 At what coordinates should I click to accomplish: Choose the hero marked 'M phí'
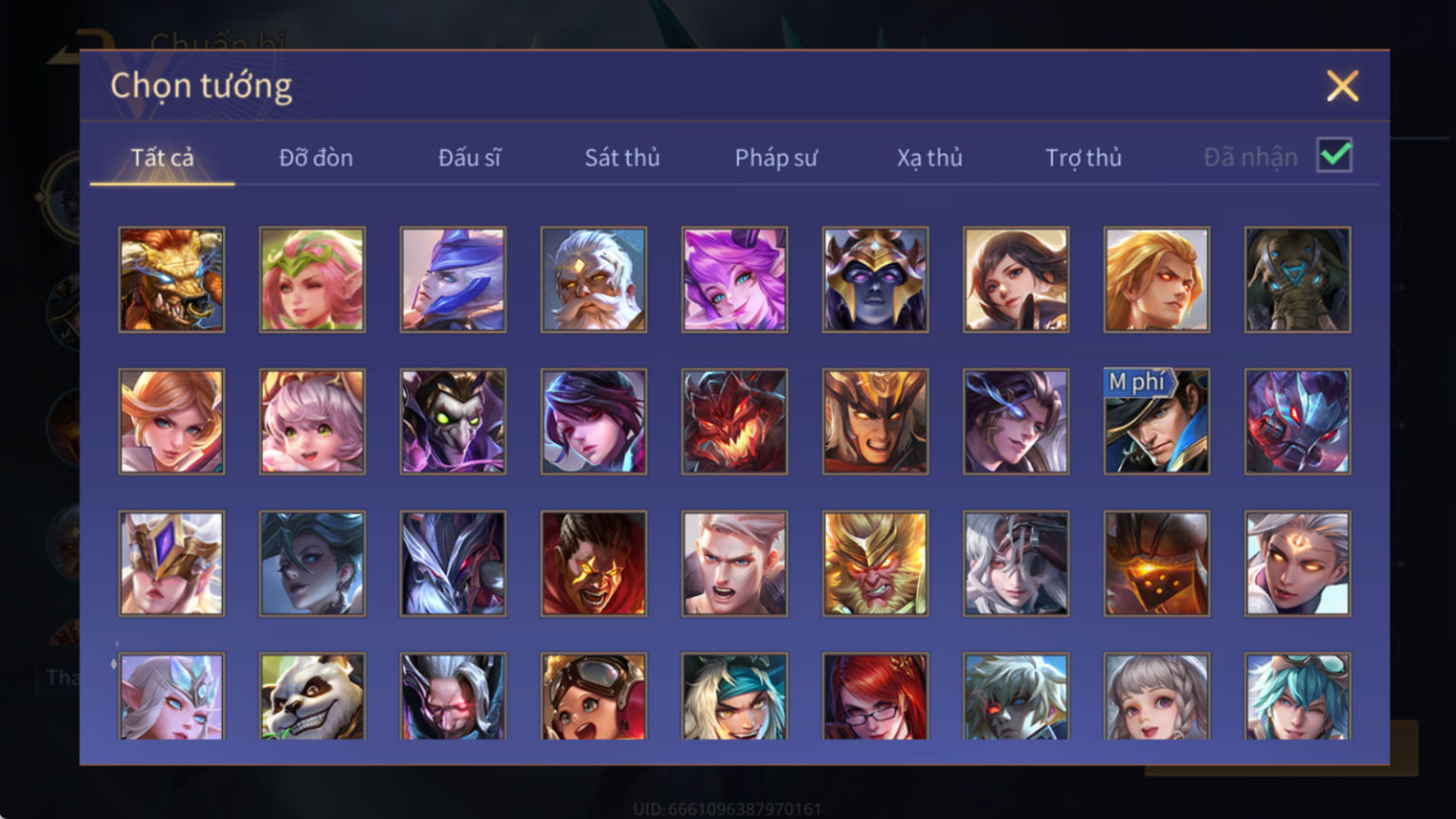coord(1156,421)
